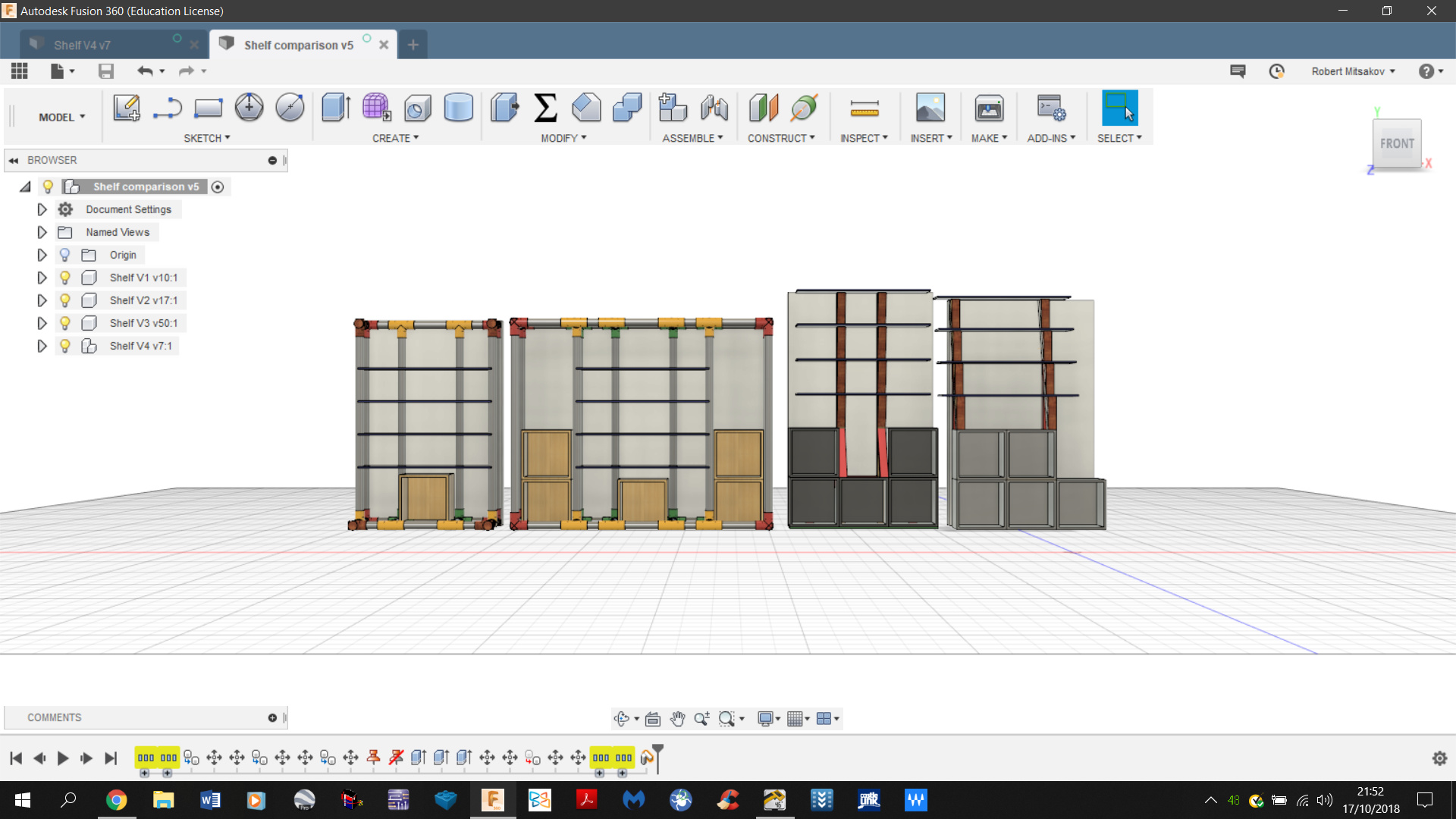This screenshot has height=819, width=1456.
Task: Open a new design tab
Action: (413, 45)
